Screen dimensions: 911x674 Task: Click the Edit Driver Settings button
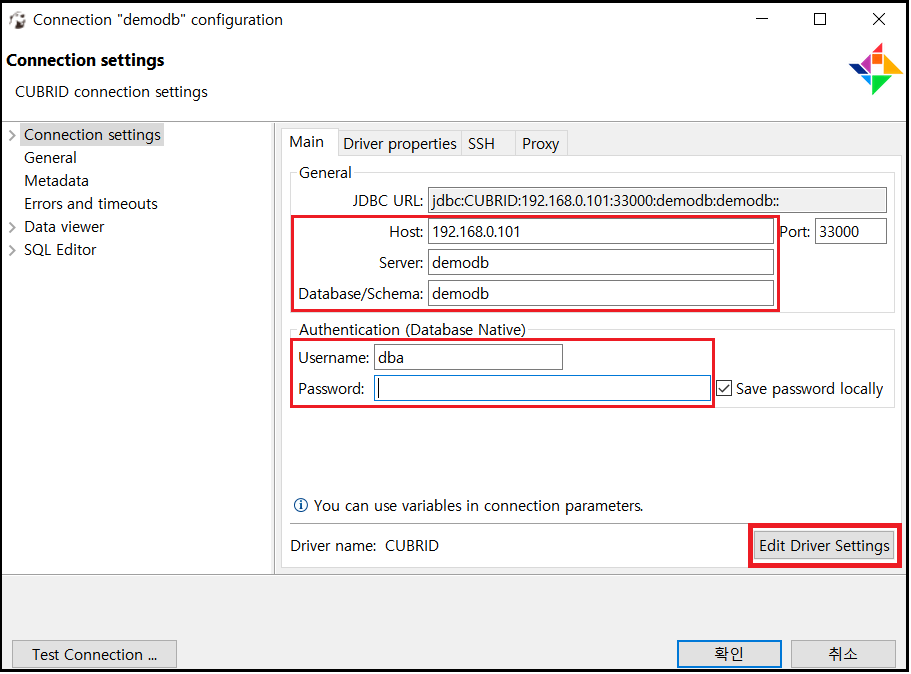824,546
